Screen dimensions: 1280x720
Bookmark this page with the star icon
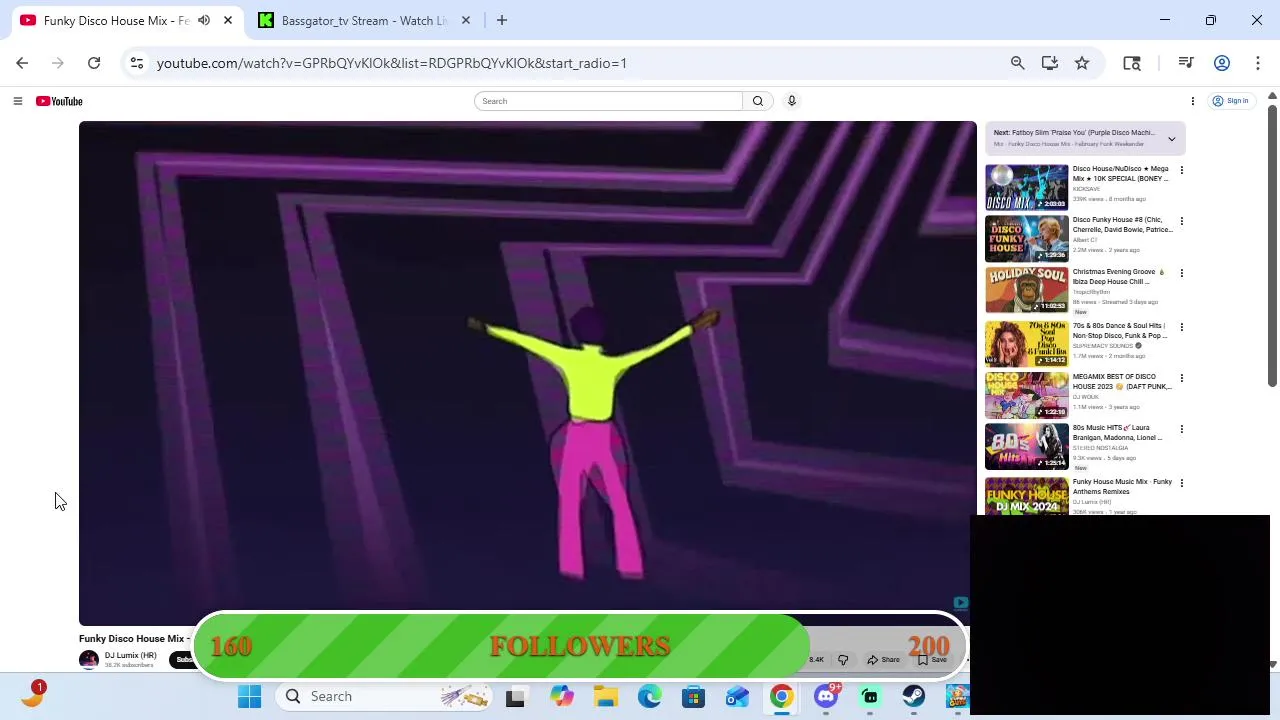1082,63
